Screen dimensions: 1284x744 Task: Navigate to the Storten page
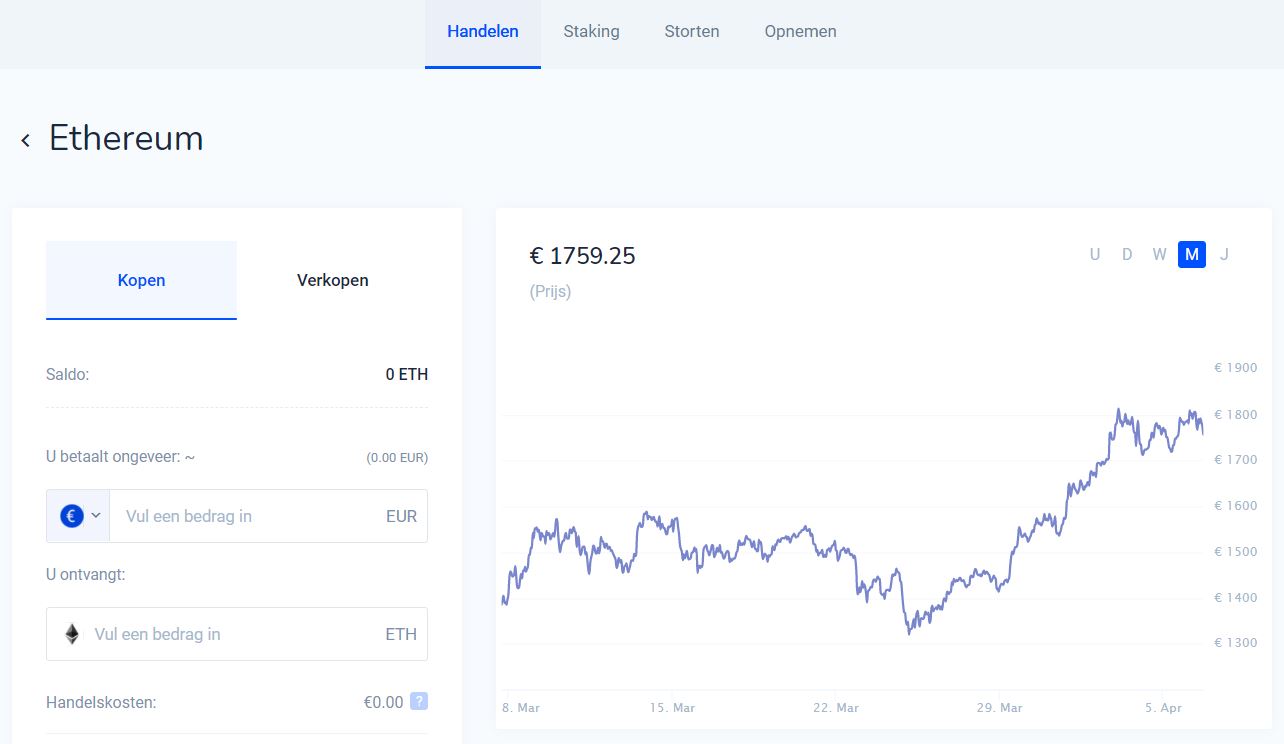pos(691,31)
